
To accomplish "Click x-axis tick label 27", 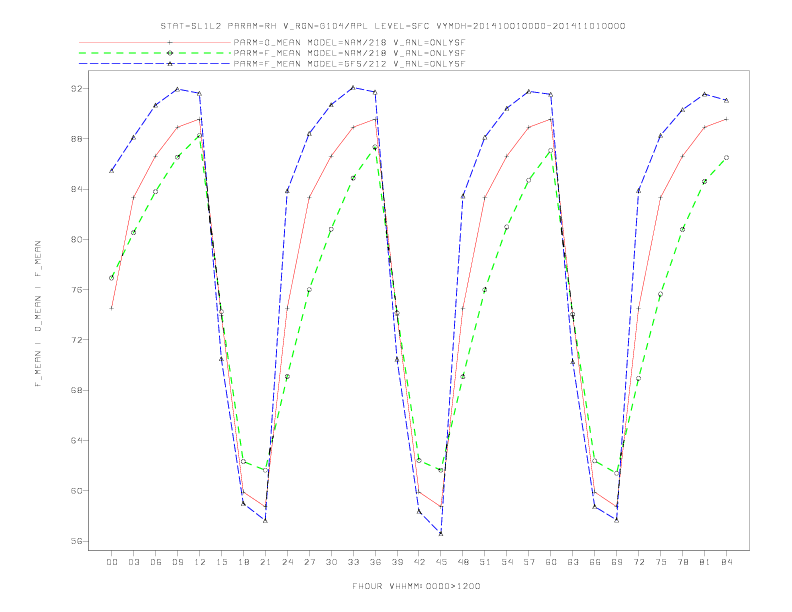I will click(309, 562).
